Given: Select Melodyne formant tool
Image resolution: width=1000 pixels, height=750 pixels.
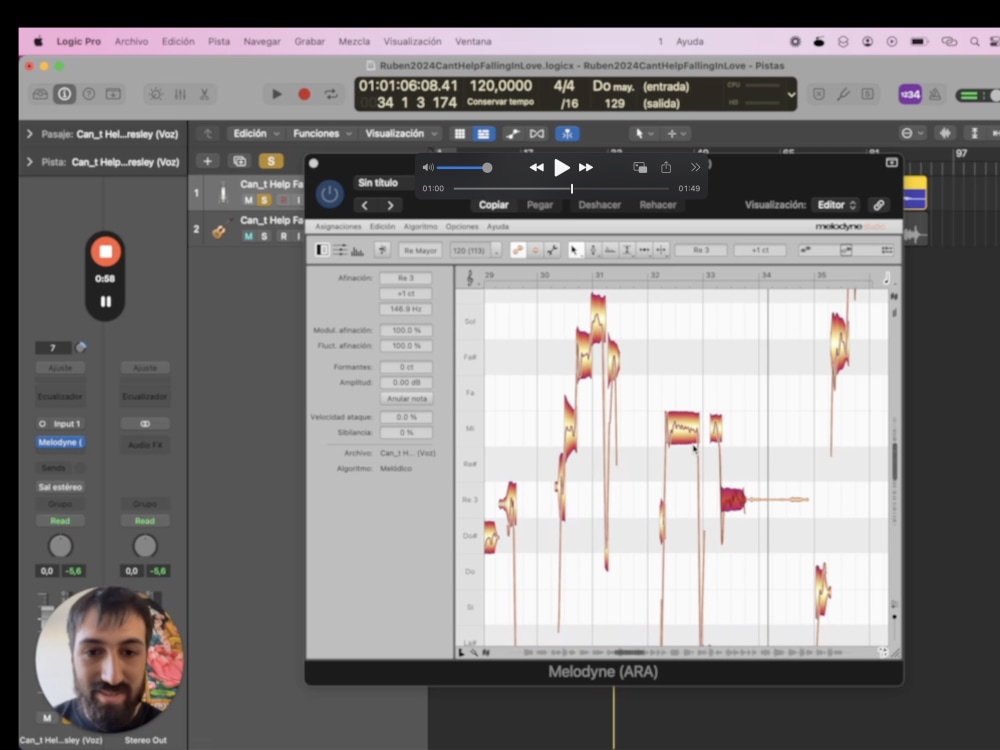Looking at the screenshot, I should coord(610,250).
